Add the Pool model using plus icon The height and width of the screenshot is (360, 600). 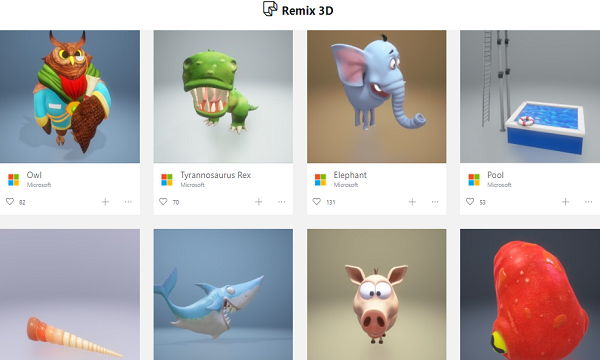tap(566, 202)
